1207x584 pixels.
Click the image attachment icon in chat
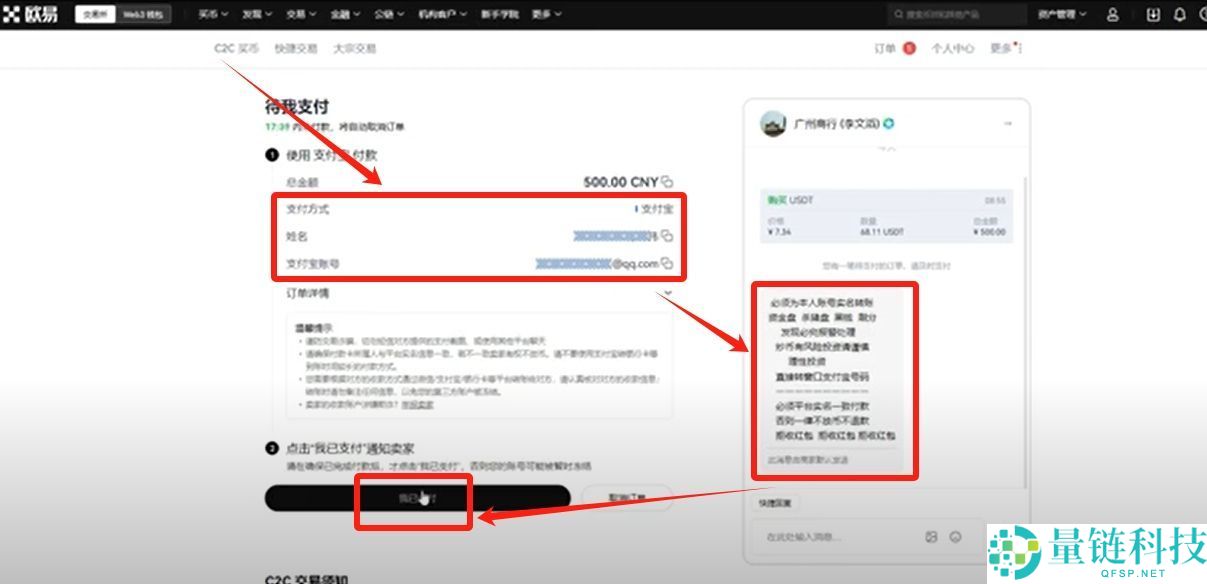tap(931, 537)
